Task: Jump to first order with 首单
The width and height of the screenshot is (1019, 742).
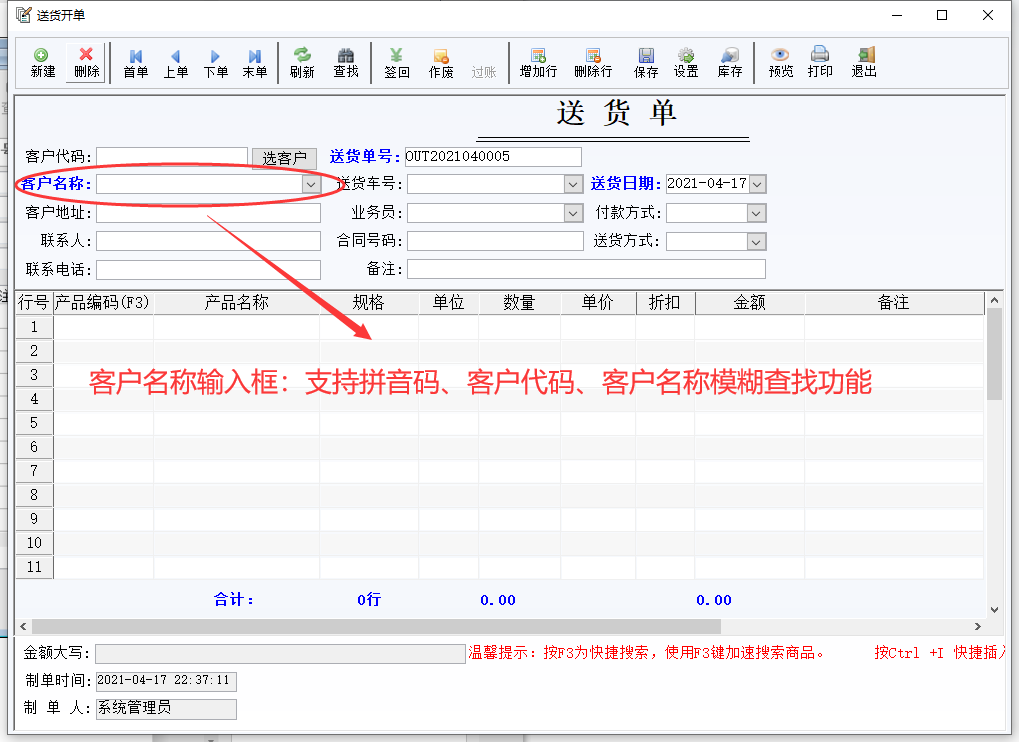Action: coord(135,63)
